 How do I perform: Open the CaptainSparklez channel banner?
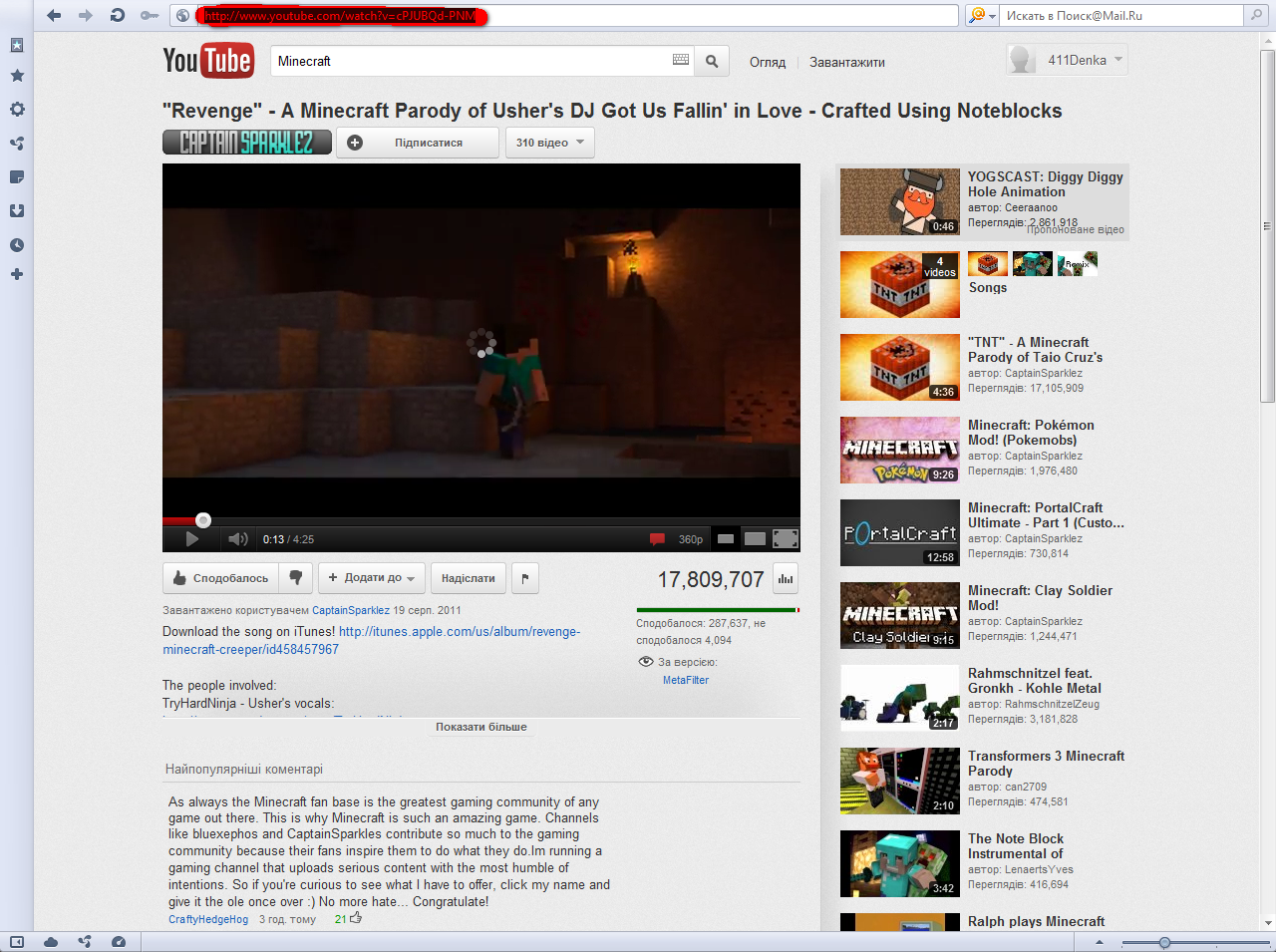point(247,143)
